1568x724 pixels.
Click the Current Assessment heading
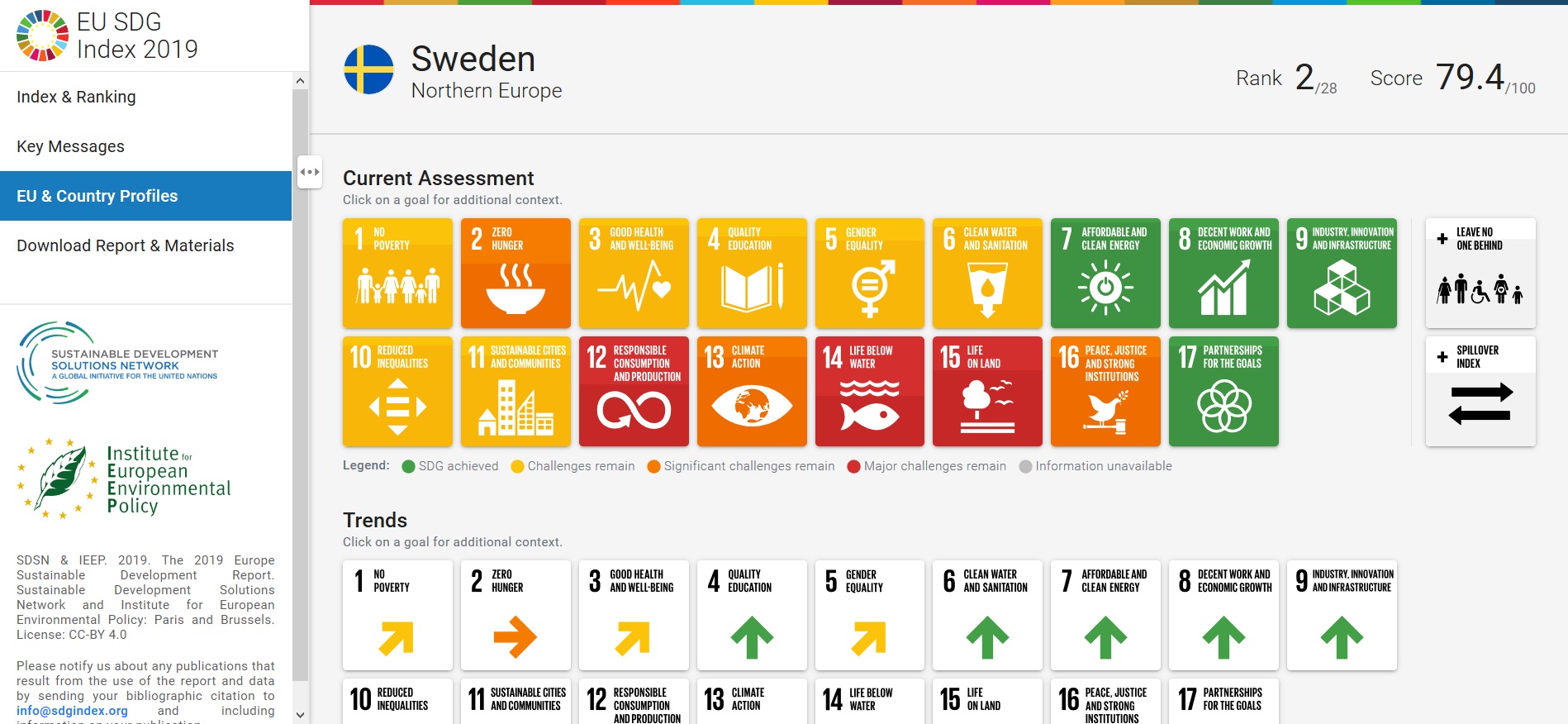coord(438,178)
